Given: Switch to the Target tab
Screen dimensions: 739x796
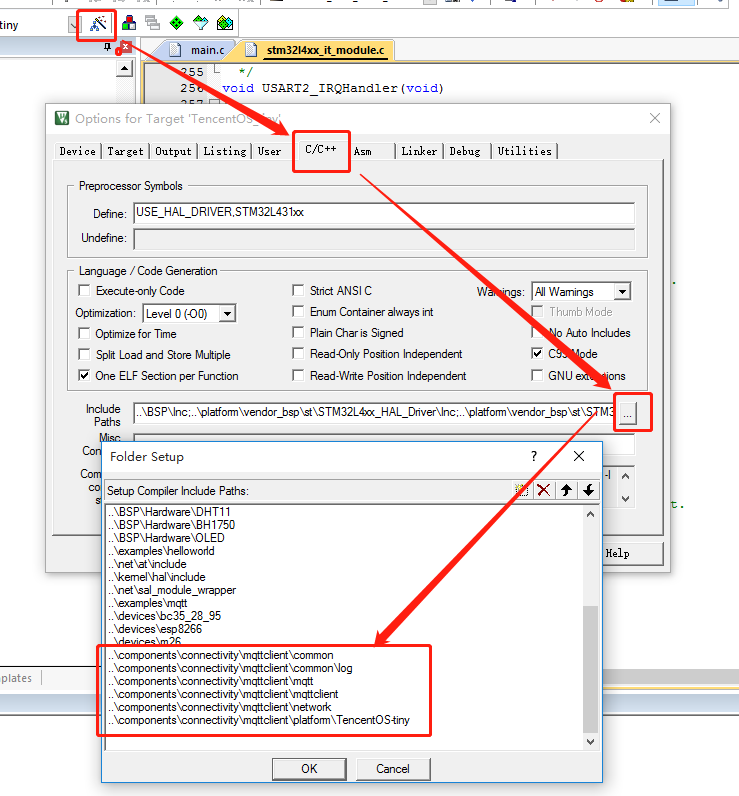Looking at the screenshot, I should tap(125, 151).
